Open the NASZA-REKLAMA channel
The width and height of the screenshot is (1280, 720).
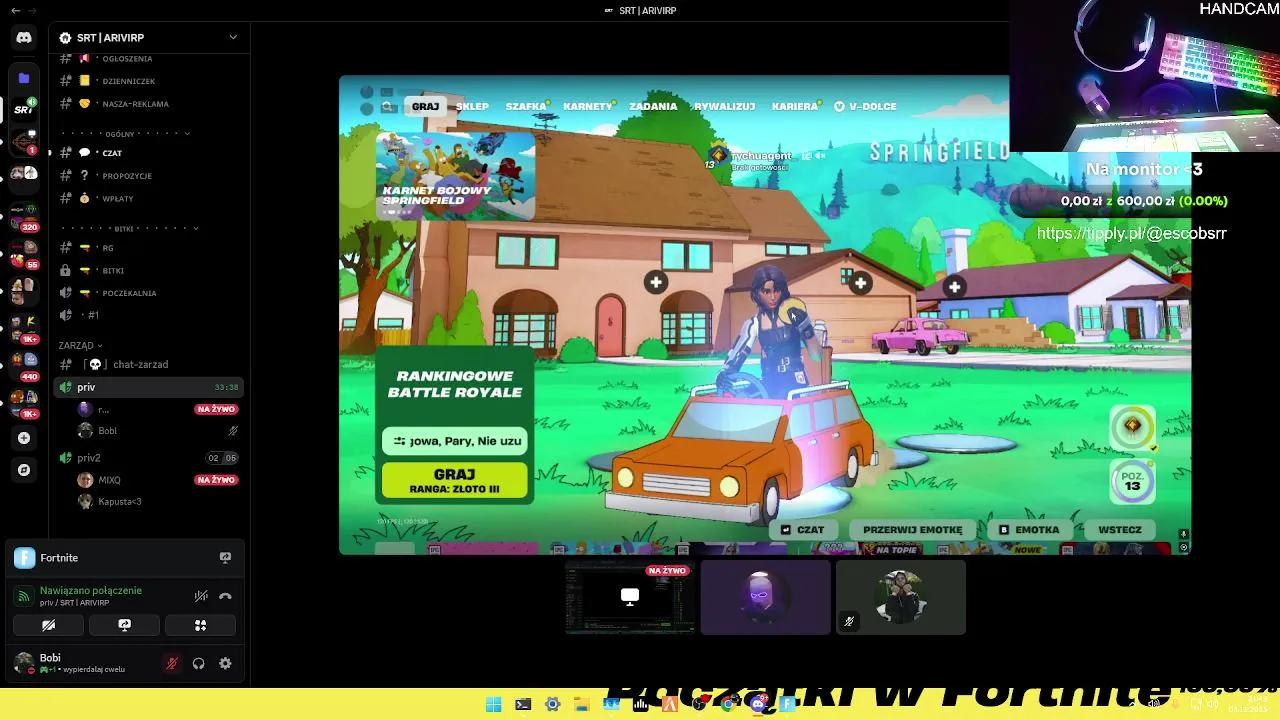coord(150,104)
